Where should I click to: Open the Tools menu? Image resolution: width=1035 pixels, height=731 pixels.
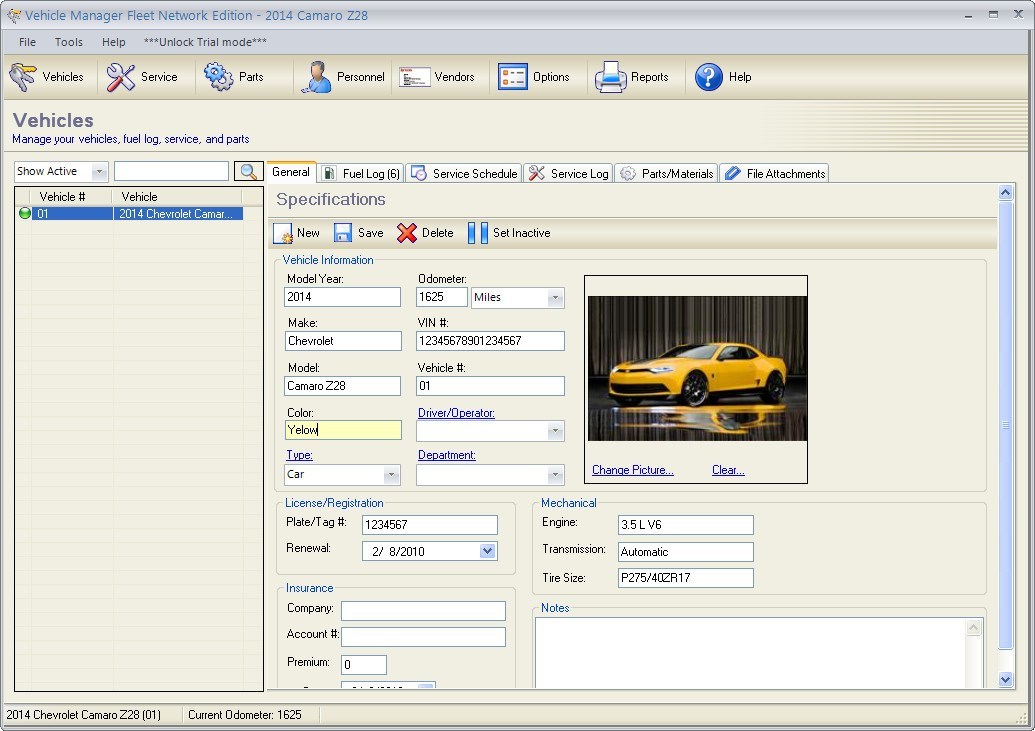(69, 42)
